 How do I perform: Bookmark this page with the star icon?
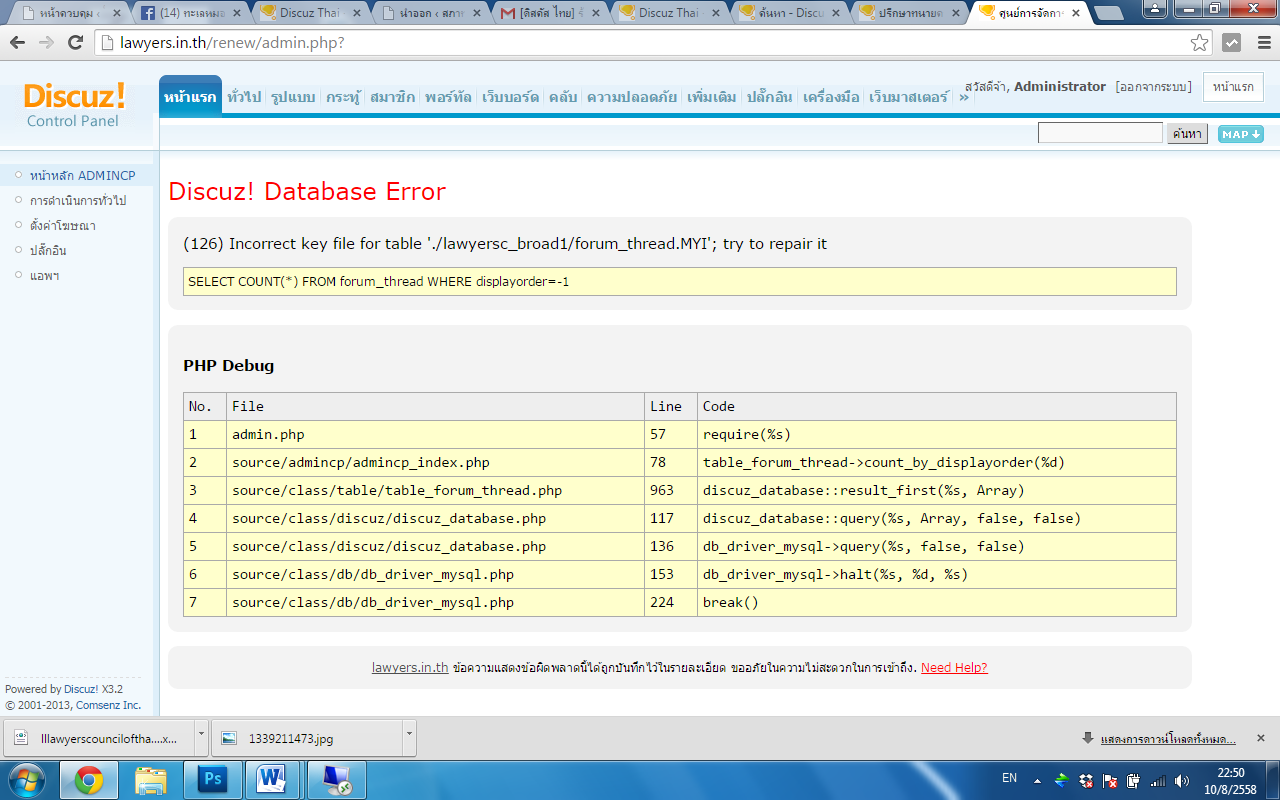1199,43
